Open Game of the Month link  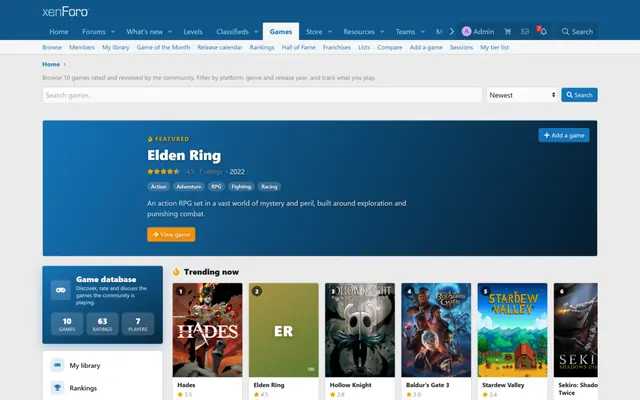(163, 47)
